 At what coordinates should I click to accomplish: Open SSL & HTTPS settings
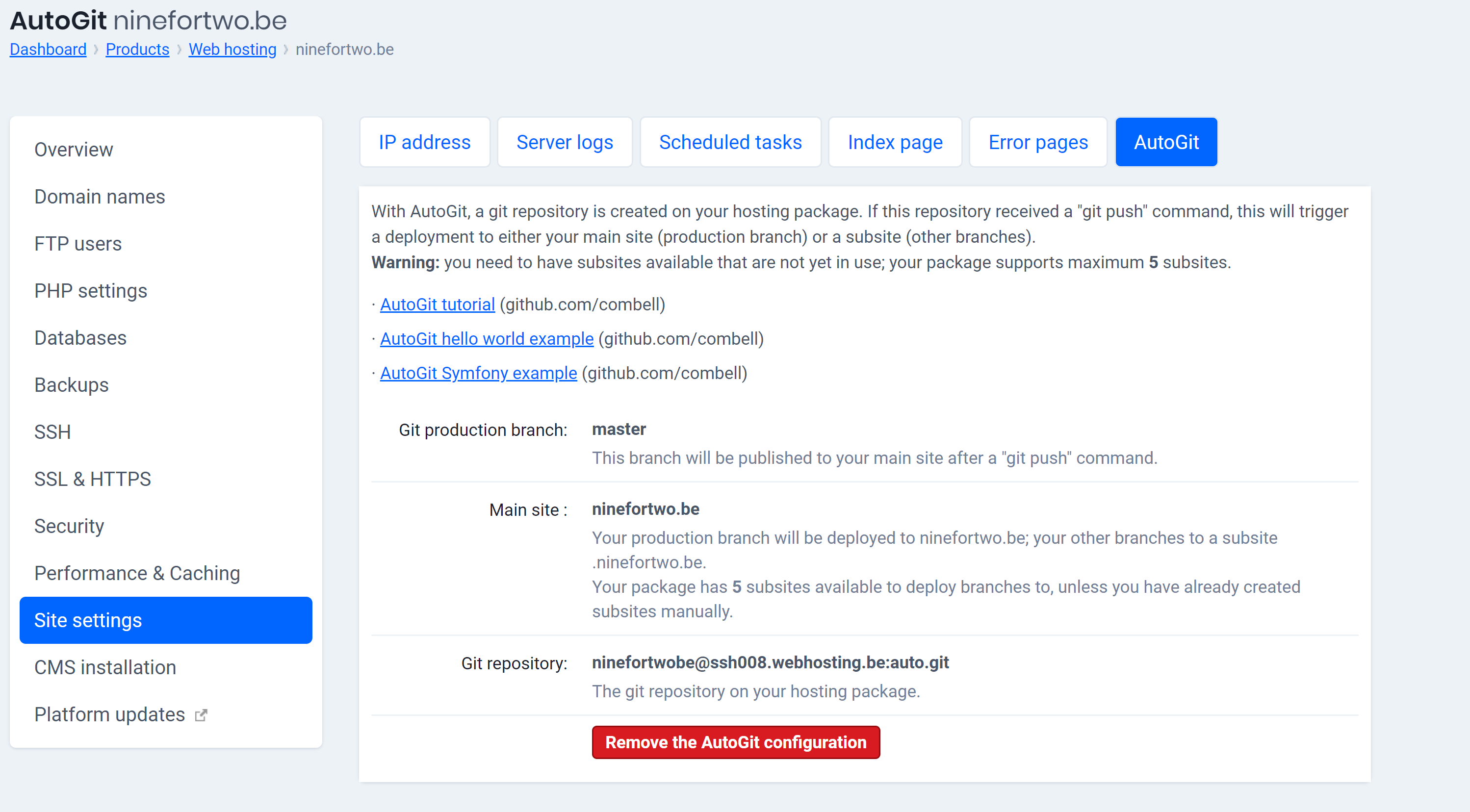pos(165,480)
